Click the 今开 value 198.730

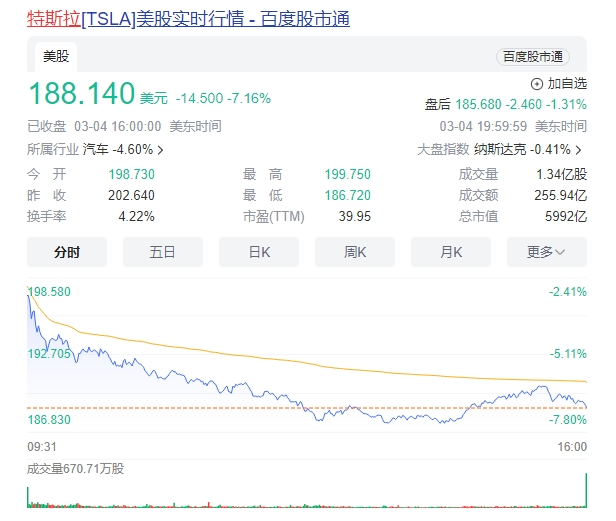tap(132, 174)
